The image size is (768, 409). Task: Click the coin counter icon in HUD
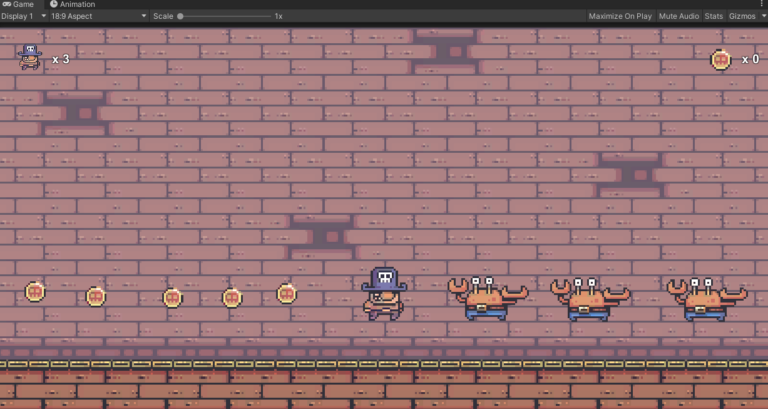tap(721, 60)
